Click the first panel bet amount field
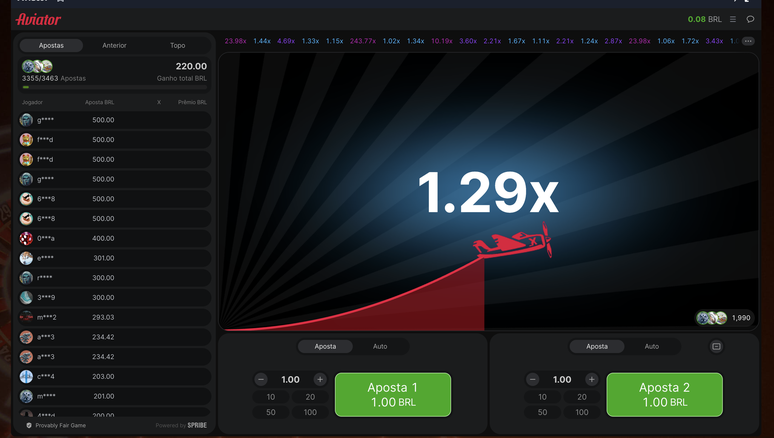Screen dimensions: 774x438 coord(290,379)
